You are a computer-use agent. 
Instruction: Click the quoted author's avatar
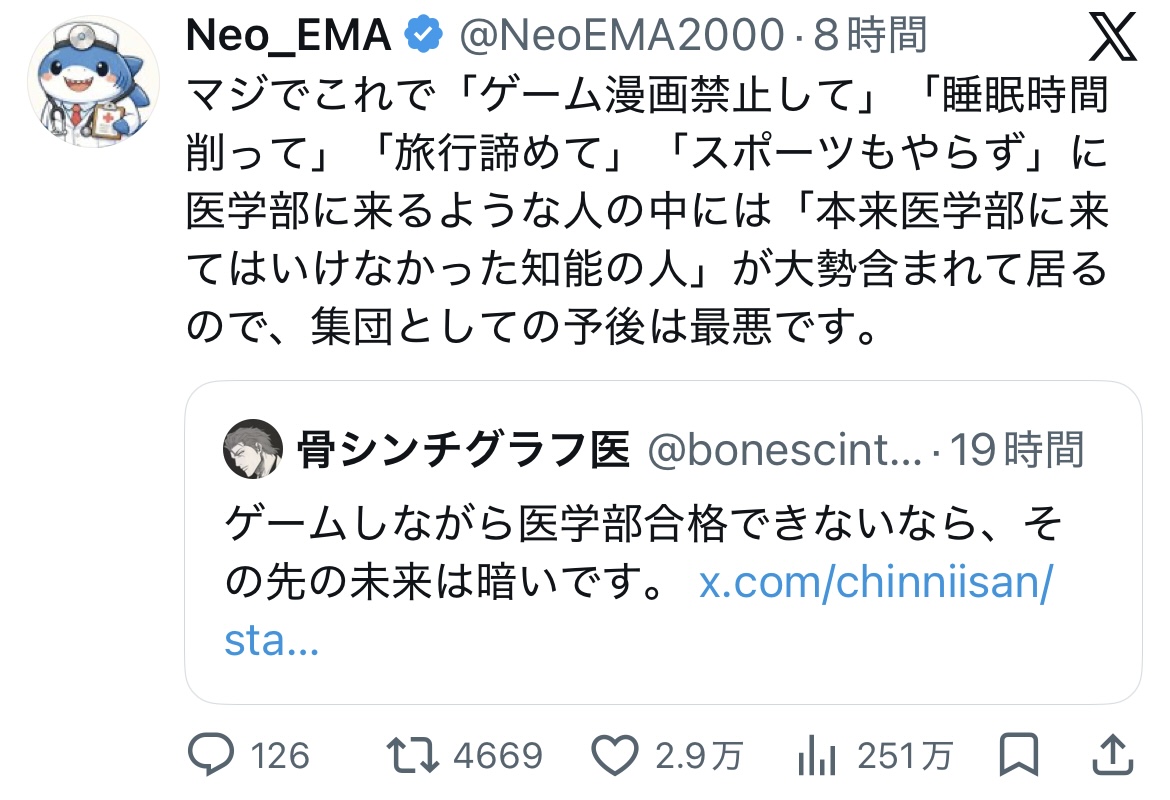click(253, 449)
